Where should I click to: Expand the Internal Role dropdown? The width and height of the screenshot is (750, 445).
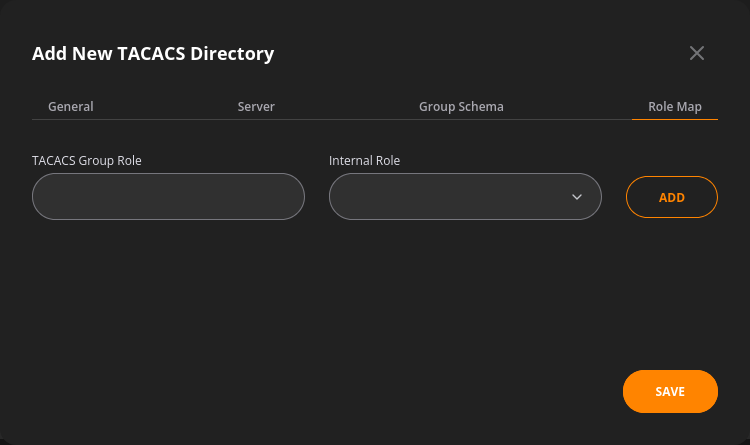click(x=465, y=197)
